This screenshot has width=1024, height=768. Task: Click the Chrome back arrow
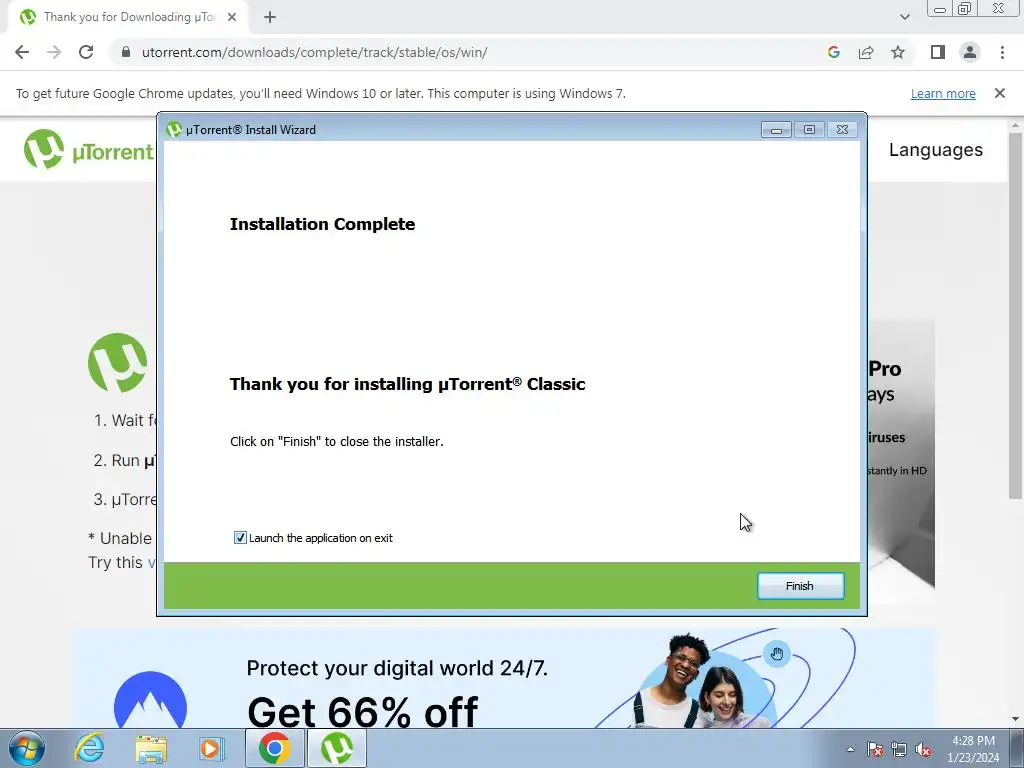pyautogui.click(x=22, y=52)
